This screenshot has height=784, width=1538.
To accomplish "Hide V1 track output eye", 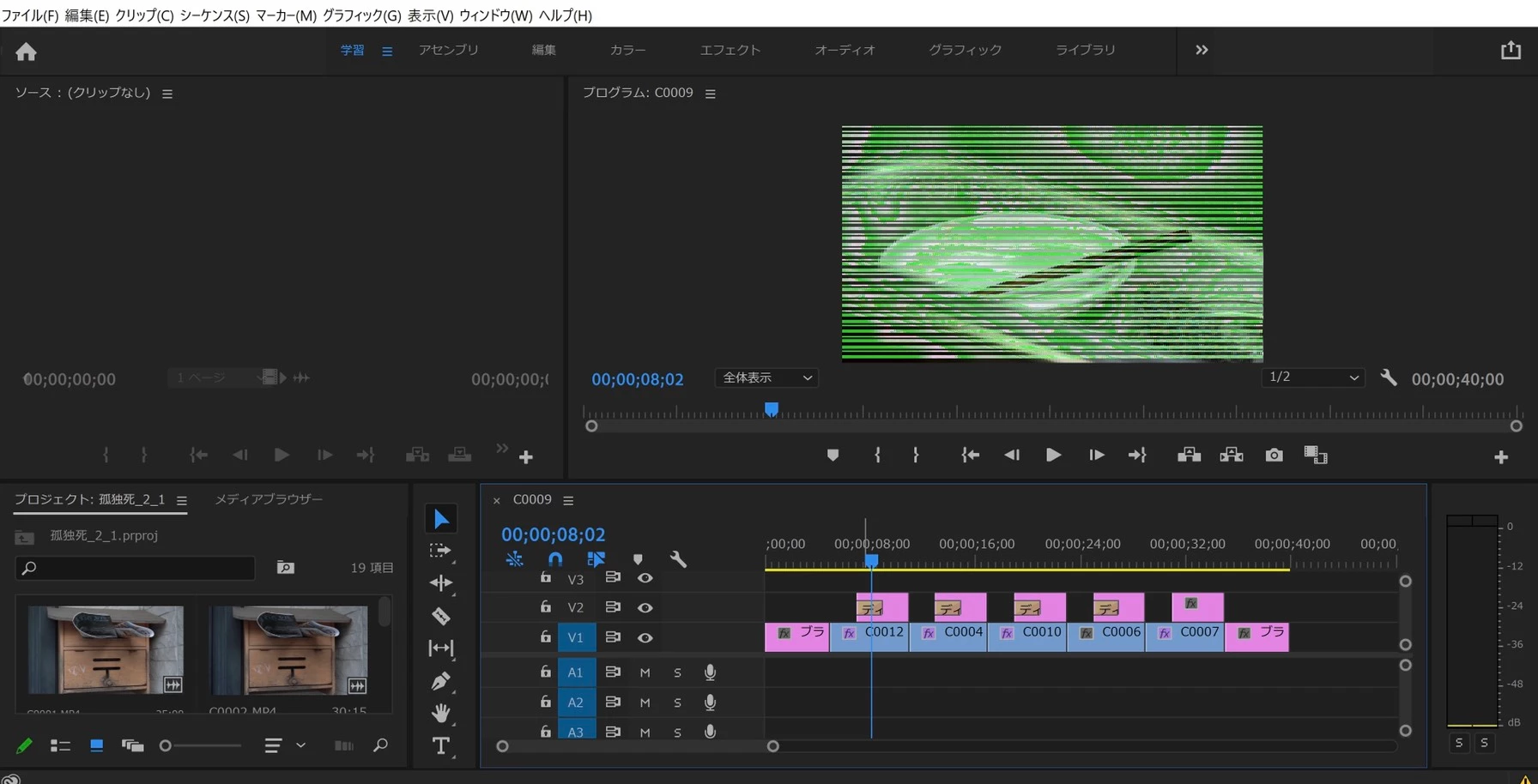I will pyautogui.click(x=645, y=637).
